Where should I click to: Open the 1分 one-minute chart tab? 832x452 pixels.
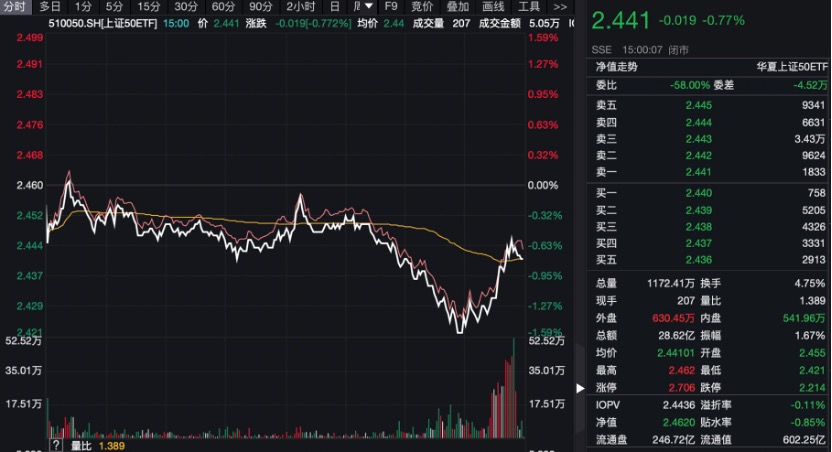[83, 7]
